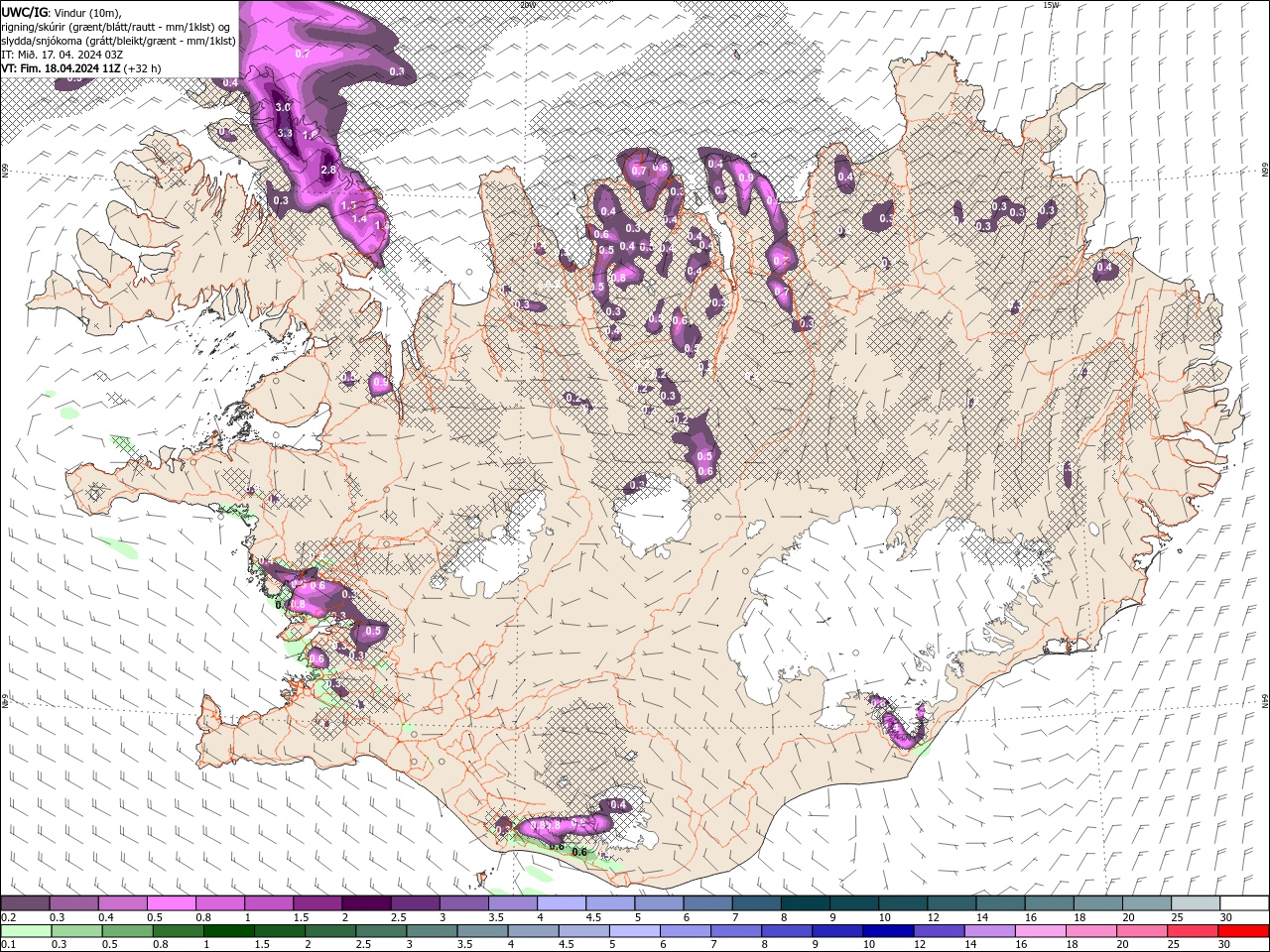Select snow legend swatch between 3 and 3.5
The image size is (1270, 952).
click(462, 903)
